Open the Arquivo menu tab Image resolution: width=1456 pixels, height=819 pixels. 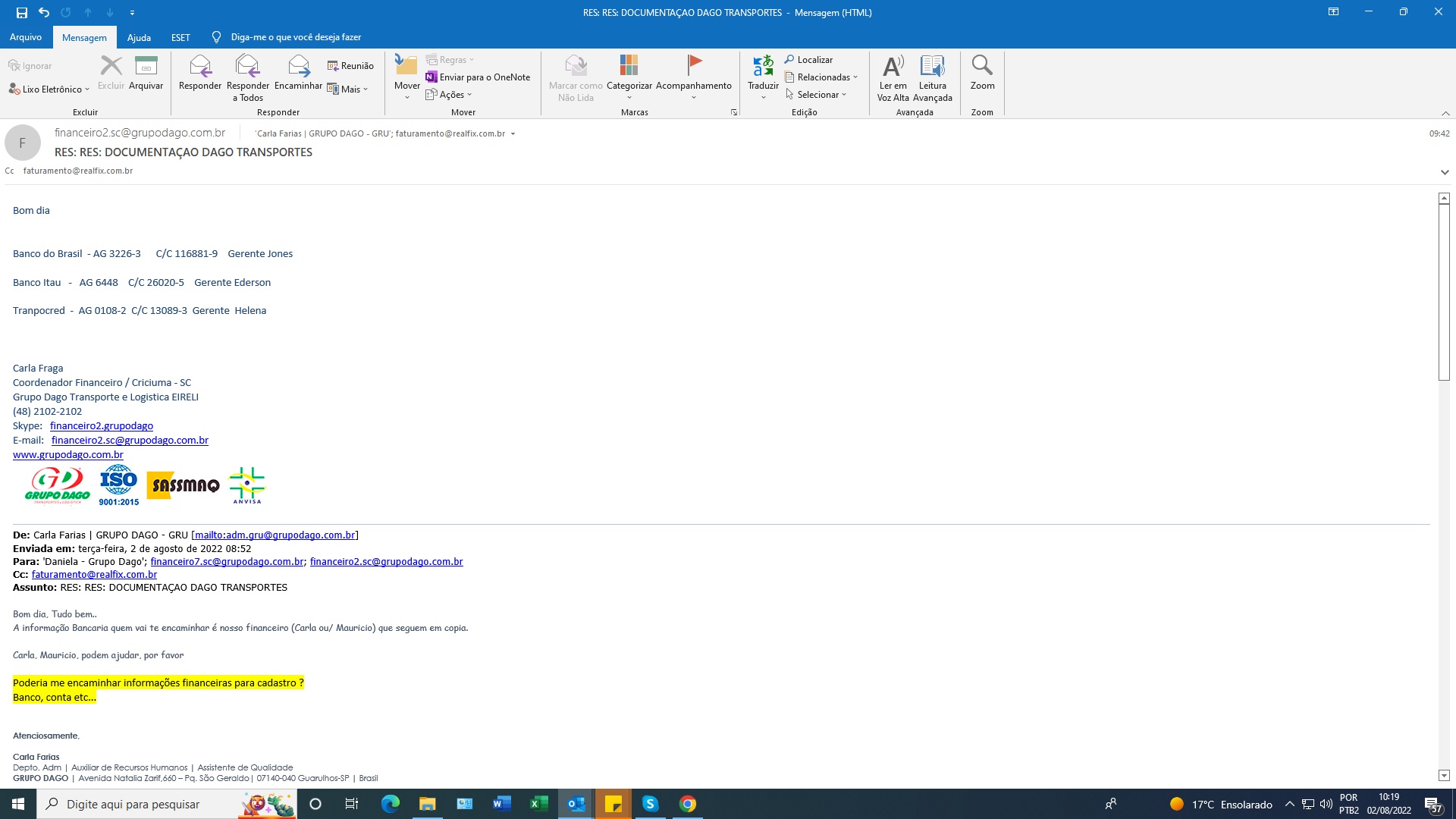26,37
